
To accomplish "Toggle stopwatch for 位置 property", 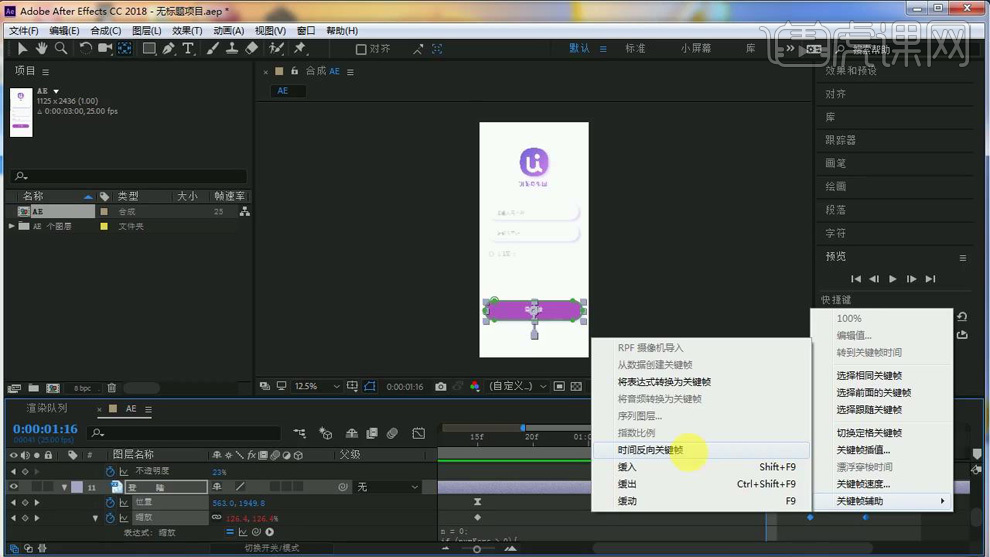I will 109,503.
